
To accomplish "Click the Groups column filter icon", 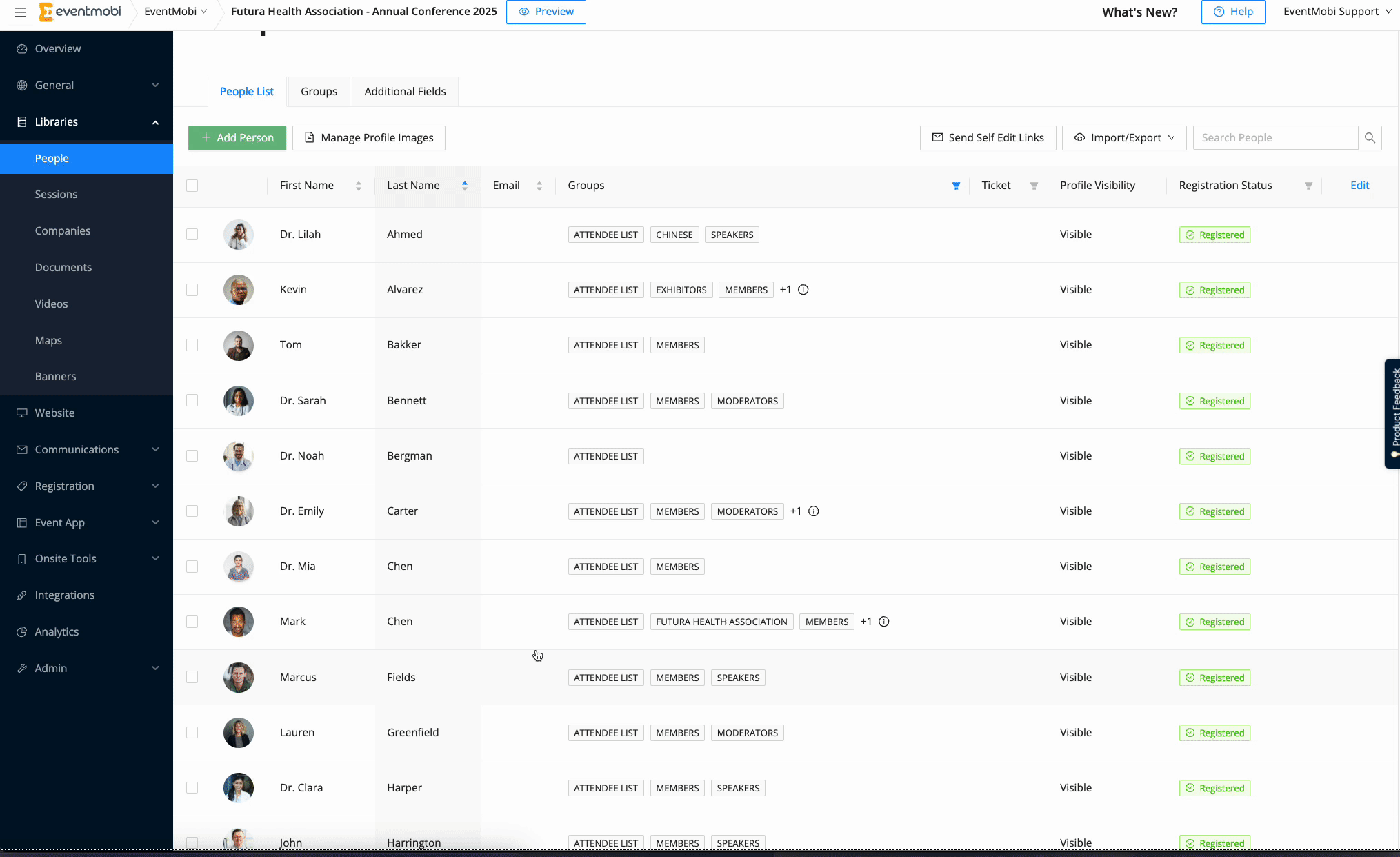I will click(956, 186).
